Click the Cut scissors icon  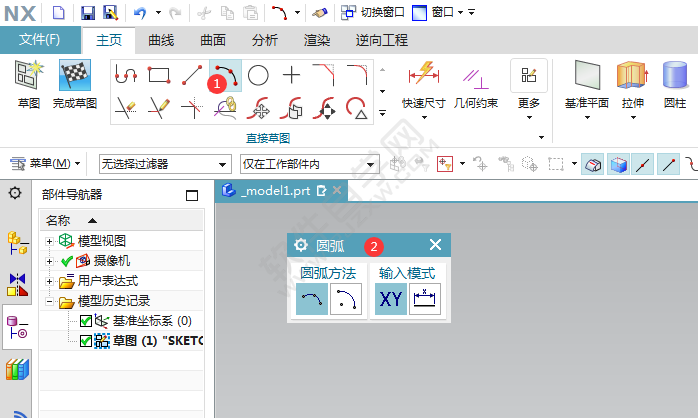[x=204, y=13]
